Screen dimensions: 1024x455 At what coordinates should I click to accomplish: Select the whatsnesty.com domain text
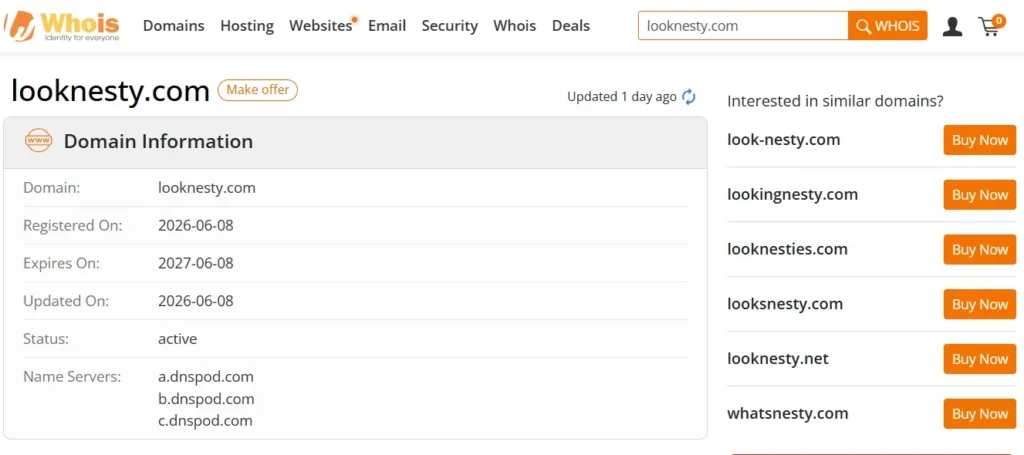pyautogui.click(x=788, y=414)
